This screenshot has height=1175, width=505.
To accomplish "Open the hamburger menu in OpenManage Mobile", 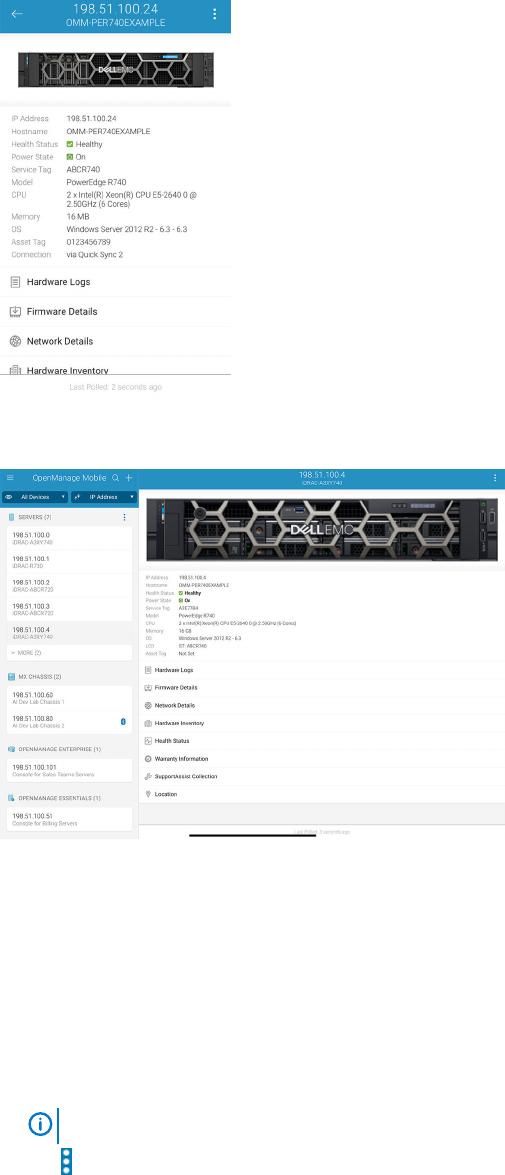I will point(10,477).
